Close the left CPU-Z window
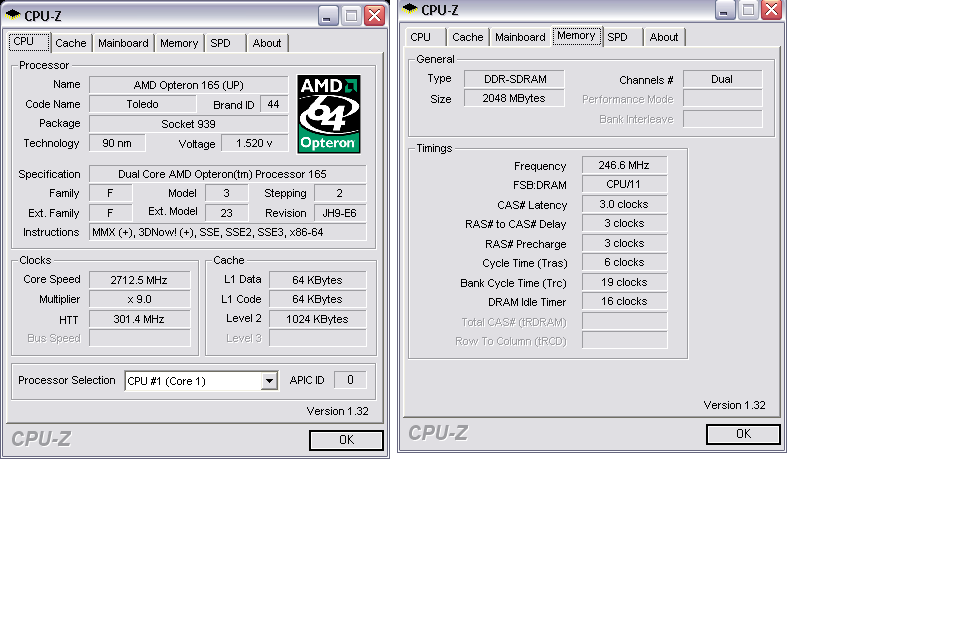 point(374,15)
